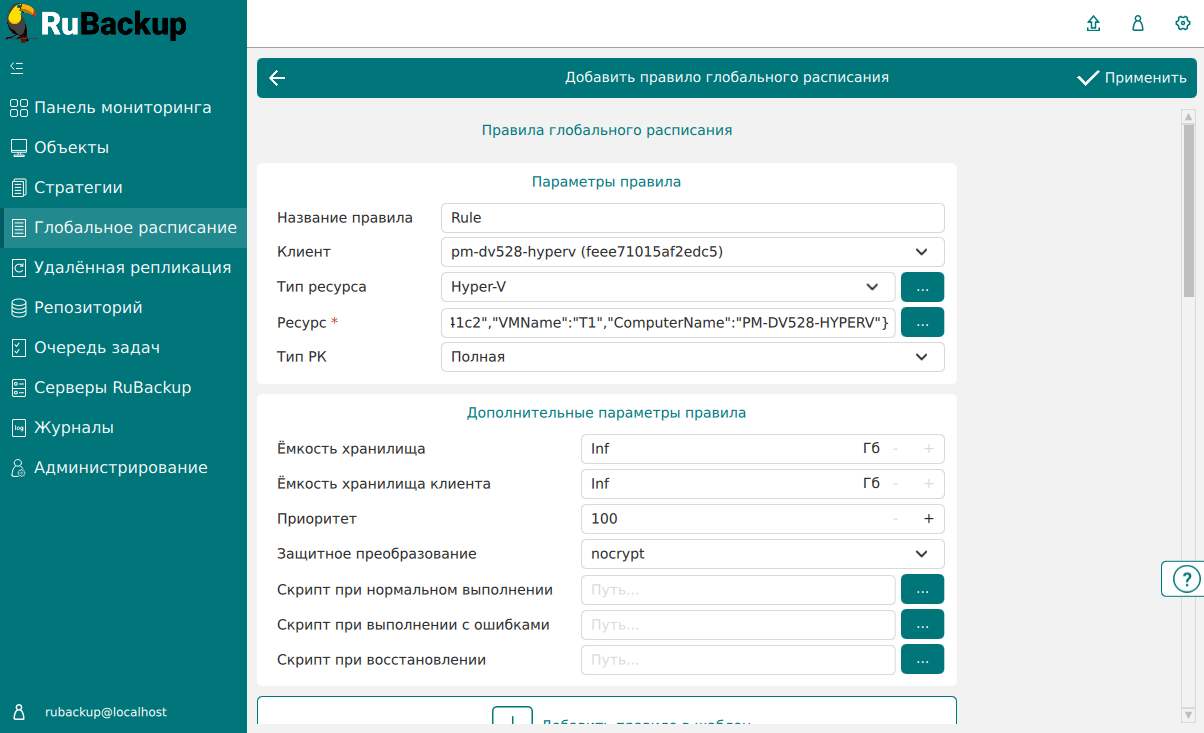Open the user profile icon at top right
The width and height of the screenshot is (1204, 733).
pos(1138,24)
